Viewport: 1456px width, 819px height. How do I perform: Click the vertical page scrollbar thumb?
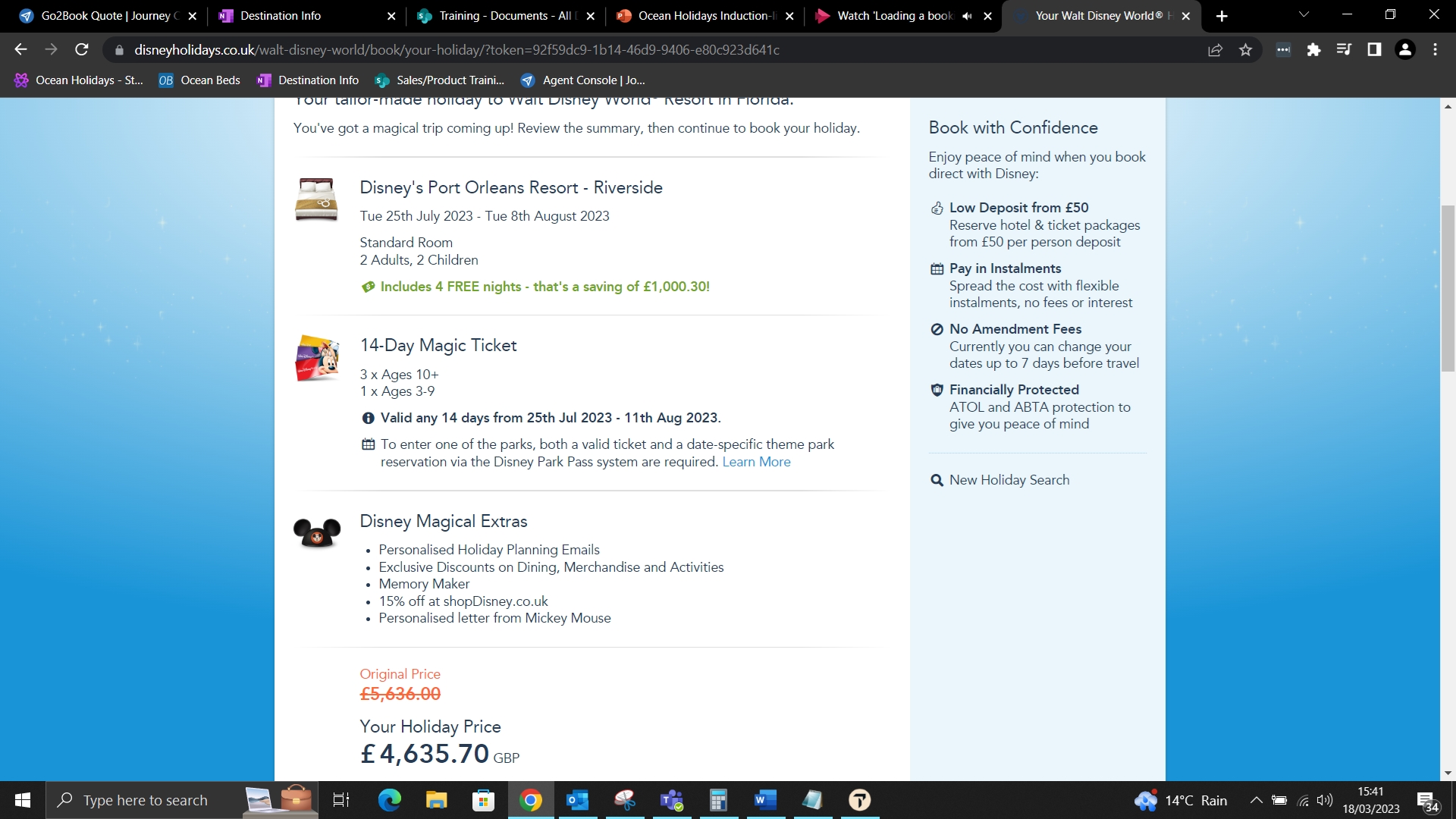point(1448,288)
